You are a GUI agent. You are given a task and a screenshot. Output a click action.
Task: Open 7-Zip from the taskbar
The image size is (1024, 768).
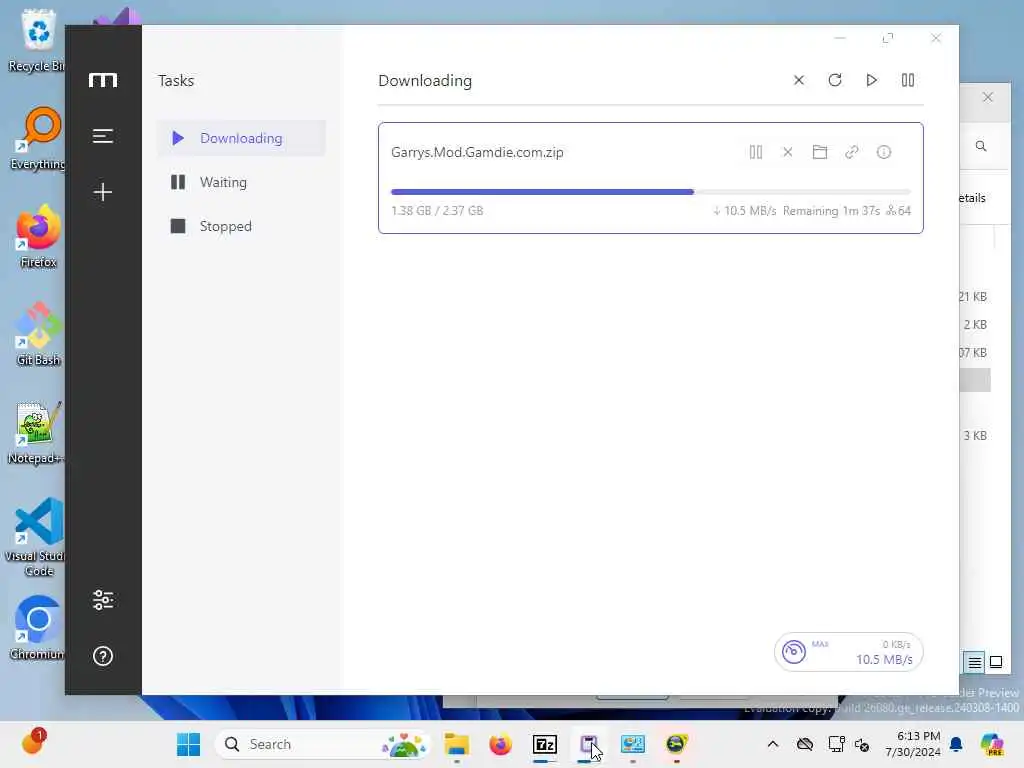545,744
